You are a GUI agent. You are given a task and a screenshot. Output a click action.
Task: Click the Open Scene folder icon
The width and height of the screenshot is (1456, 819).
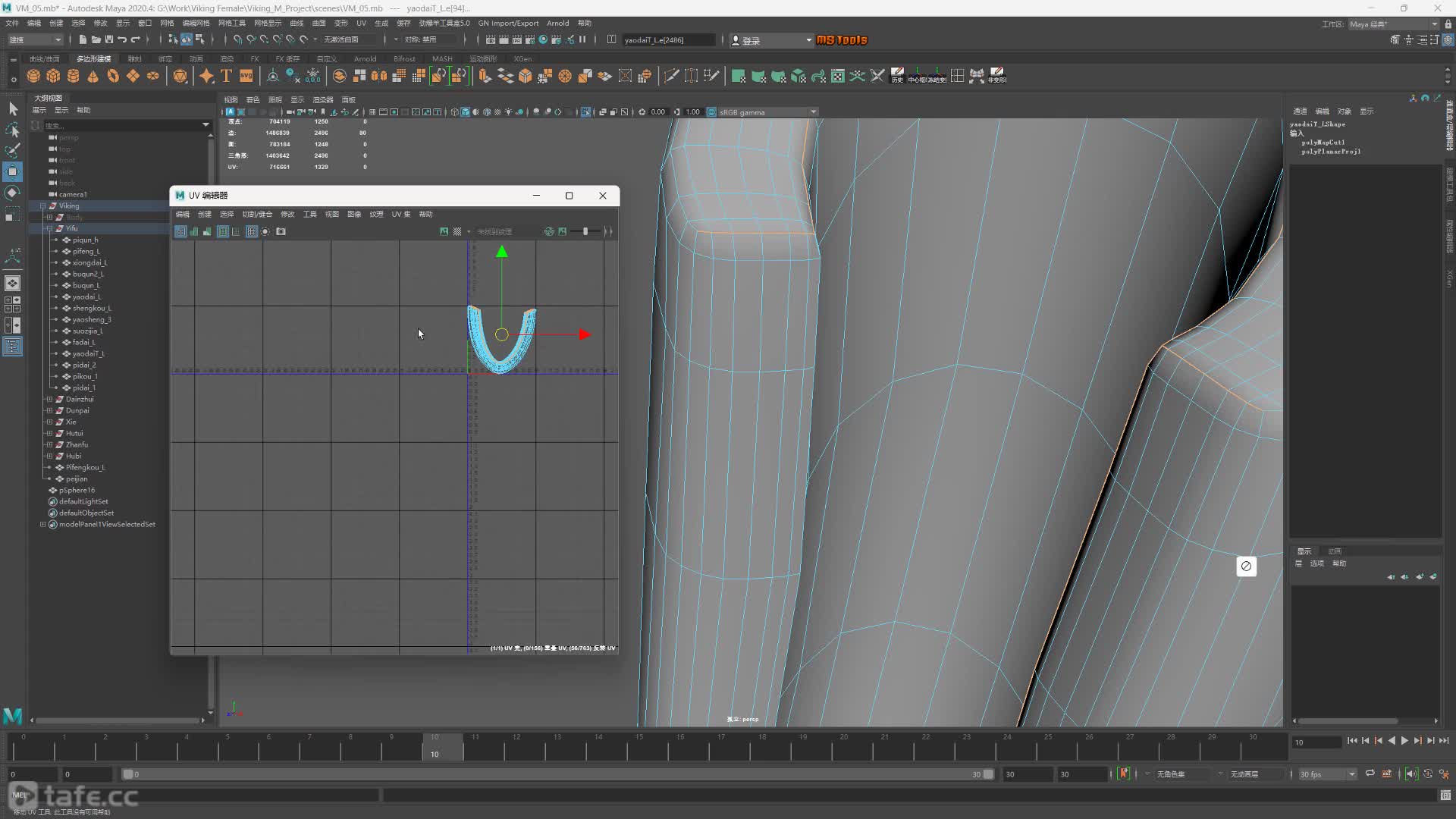[96, 39]
